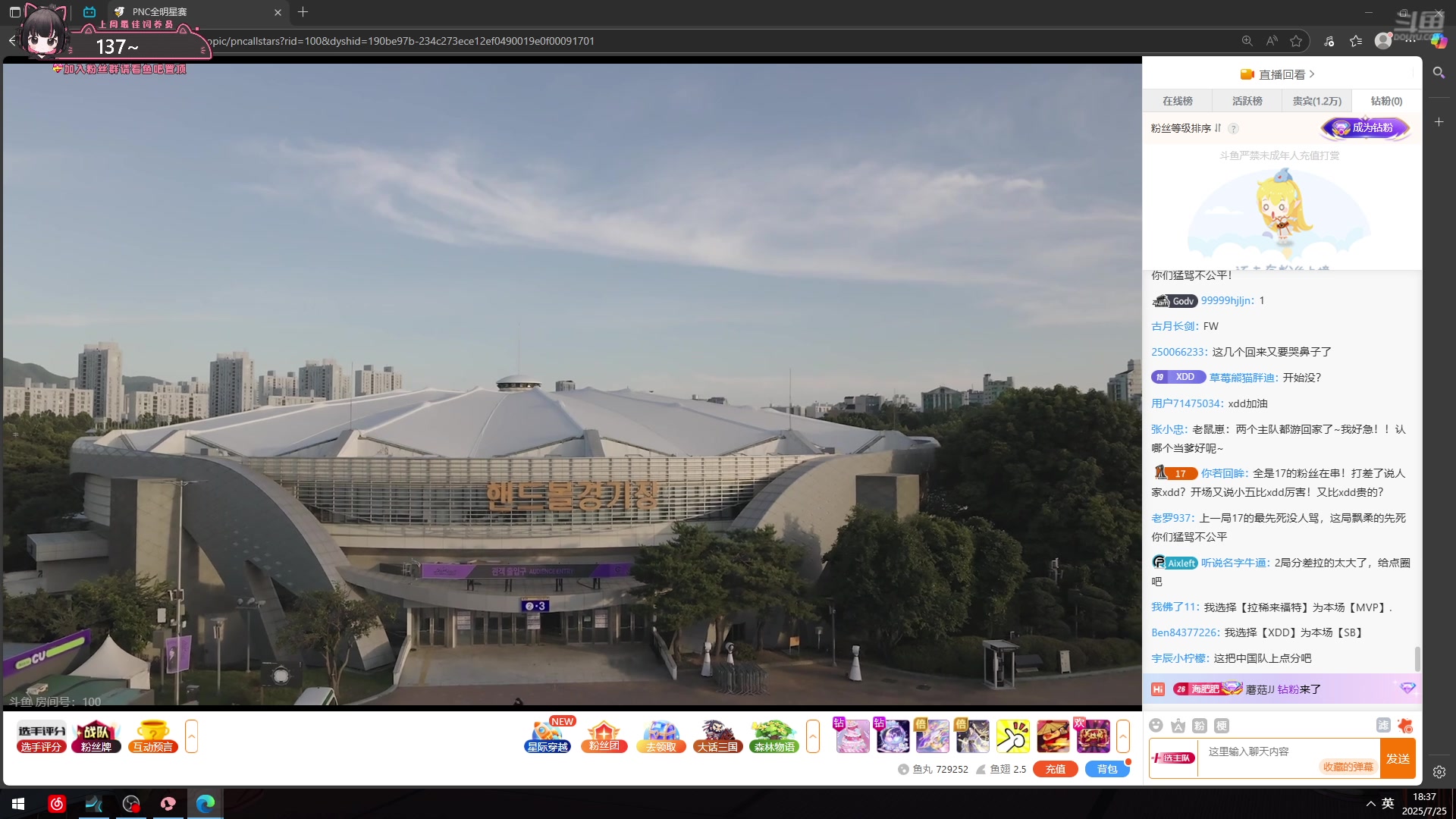Toggle 粉丝等级排序 sort order
This screenshot has width=1456, height=819.
tap(1186, 128)
